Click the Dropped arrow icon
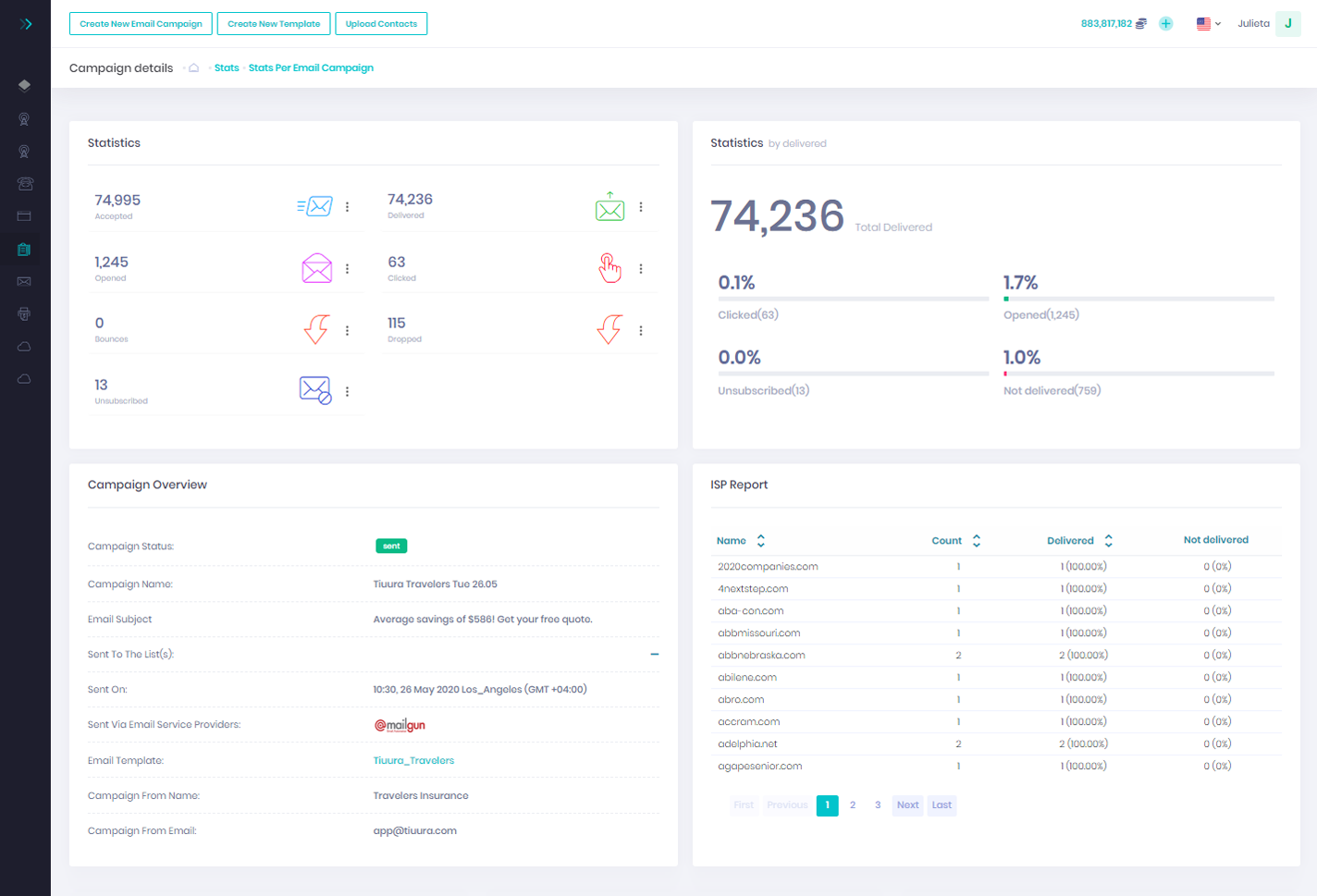The image size is (1317, 896). [x=609, y=329]
